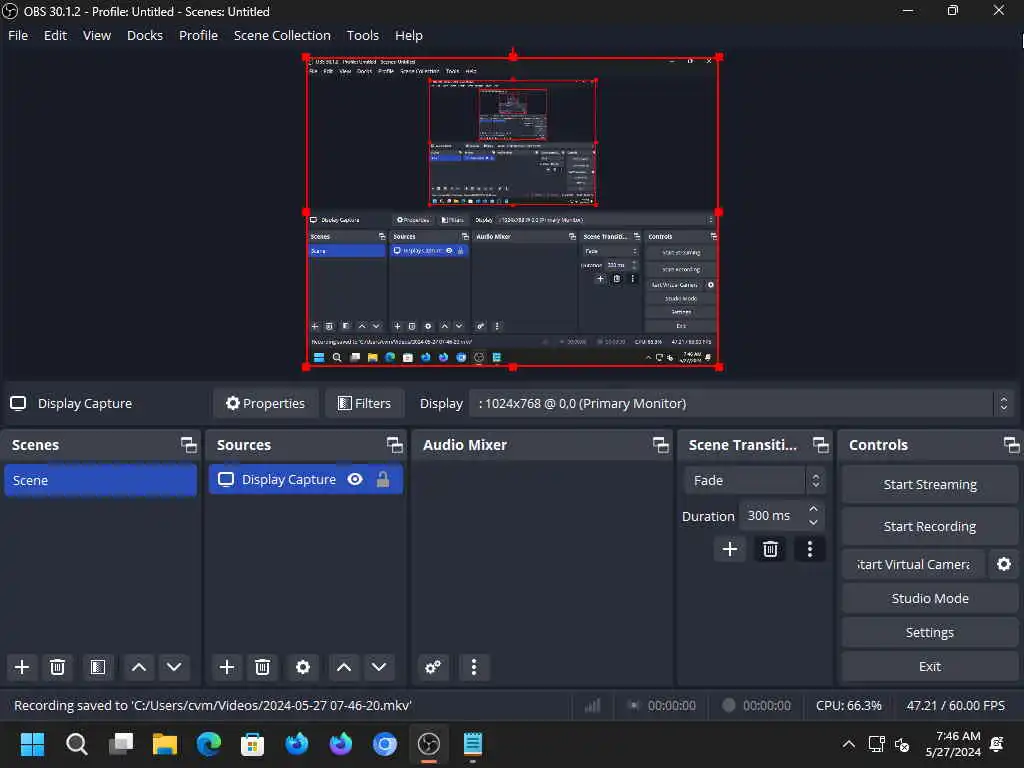Click the OBS Studio icon on the taskbar

[428, 744]
